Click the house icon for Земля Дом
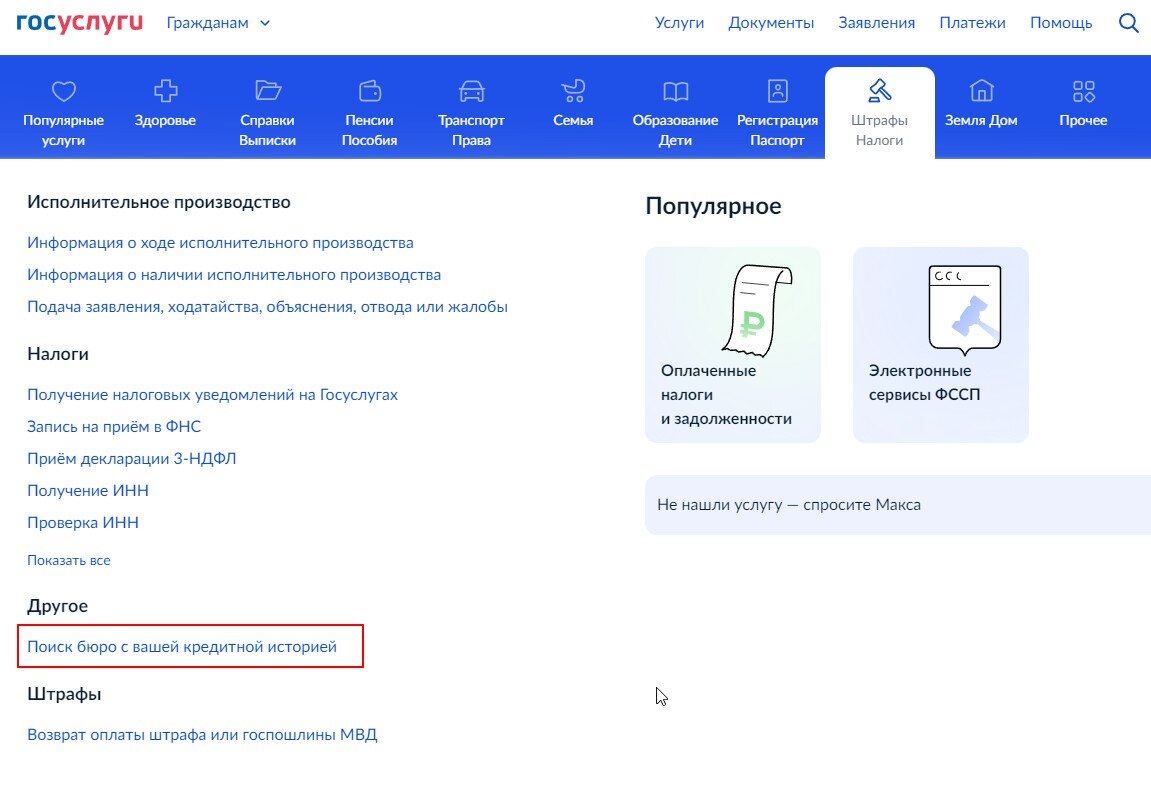The height and width of the screenshot is (797, 1151). point(981,91)
